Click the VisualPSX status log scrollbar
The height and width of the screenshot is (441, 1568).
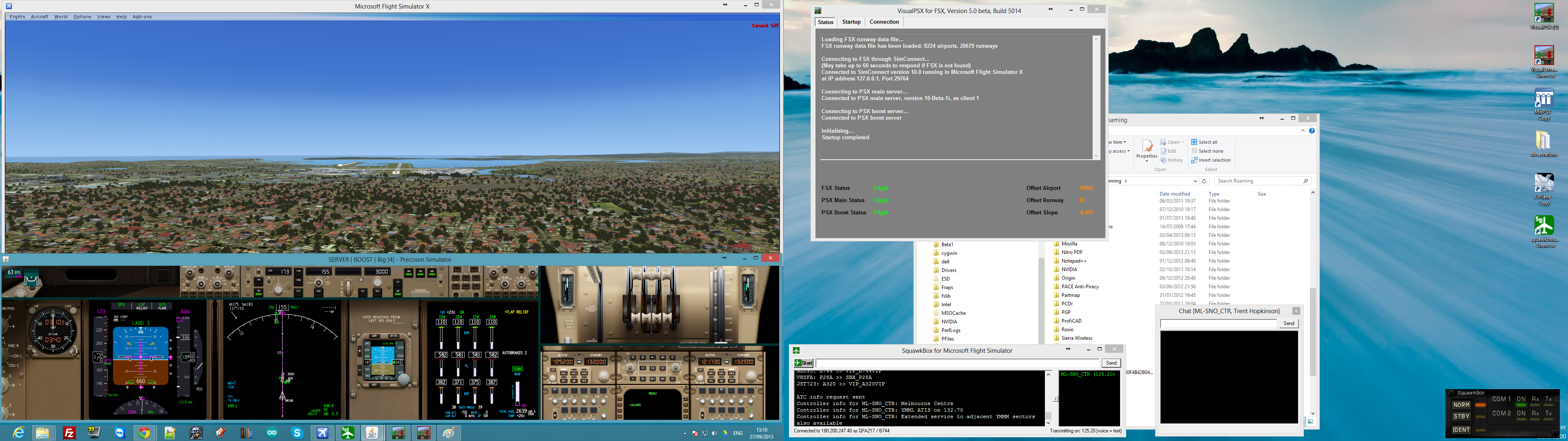pyautogui.click(x=1096, y=98)
